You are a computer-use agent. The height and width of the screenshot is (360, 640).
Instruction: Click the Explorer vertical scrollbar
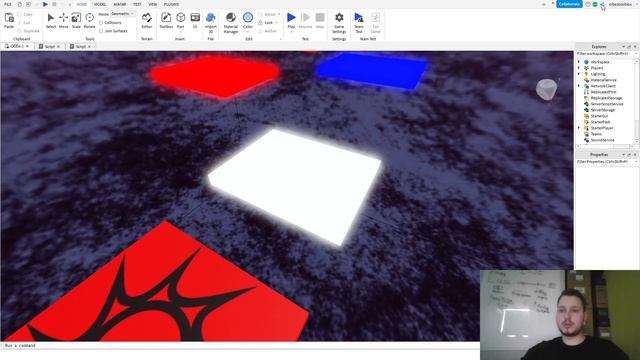point(637,100)
